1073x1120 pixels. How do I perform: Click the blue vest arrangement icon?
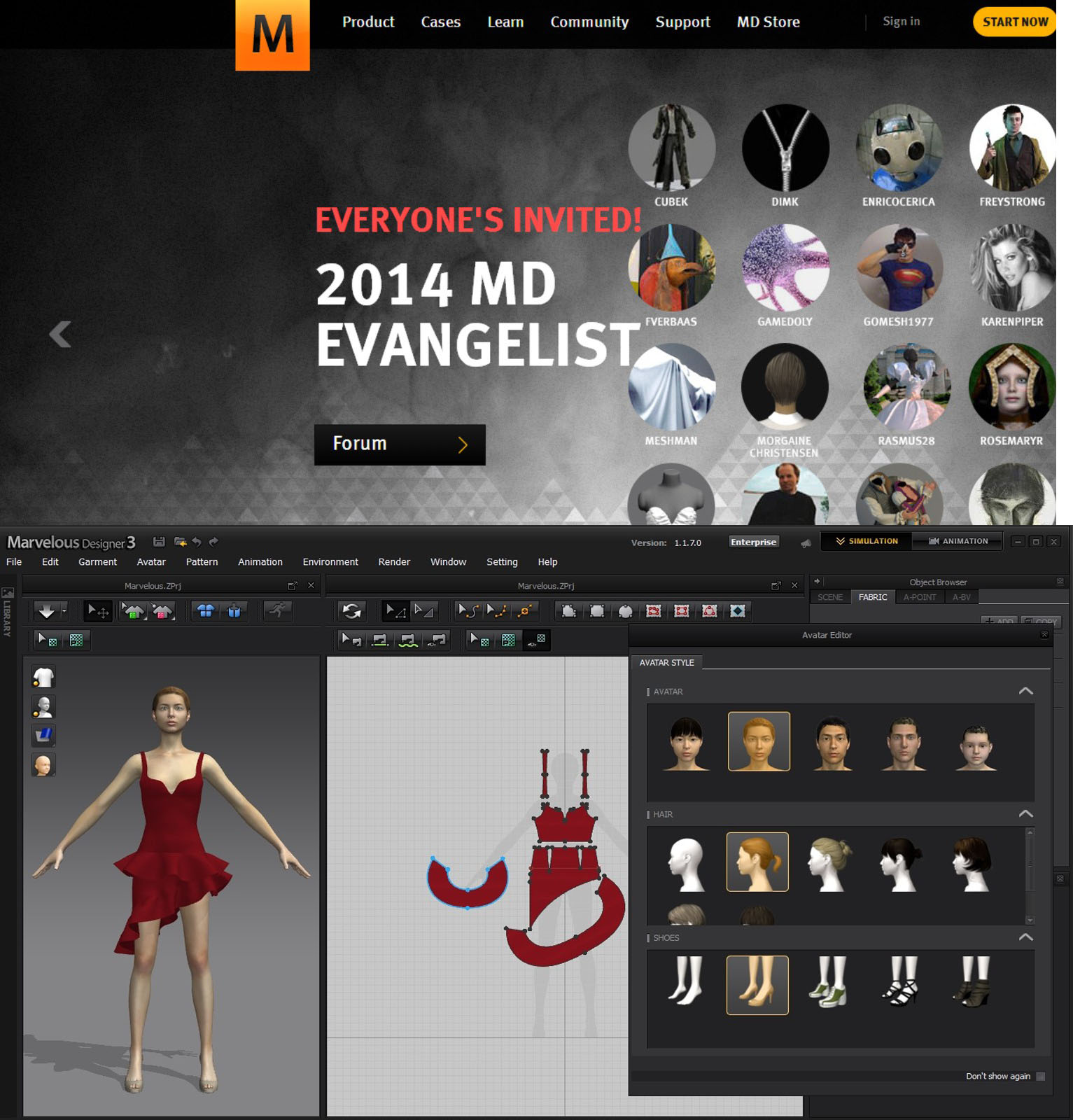(234, 611)
